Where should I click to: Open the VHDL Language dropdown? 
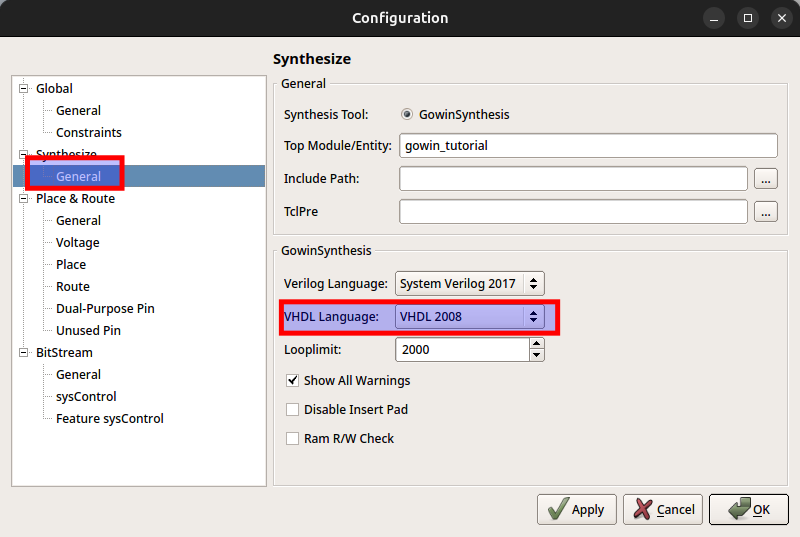(x=469, y=317)
